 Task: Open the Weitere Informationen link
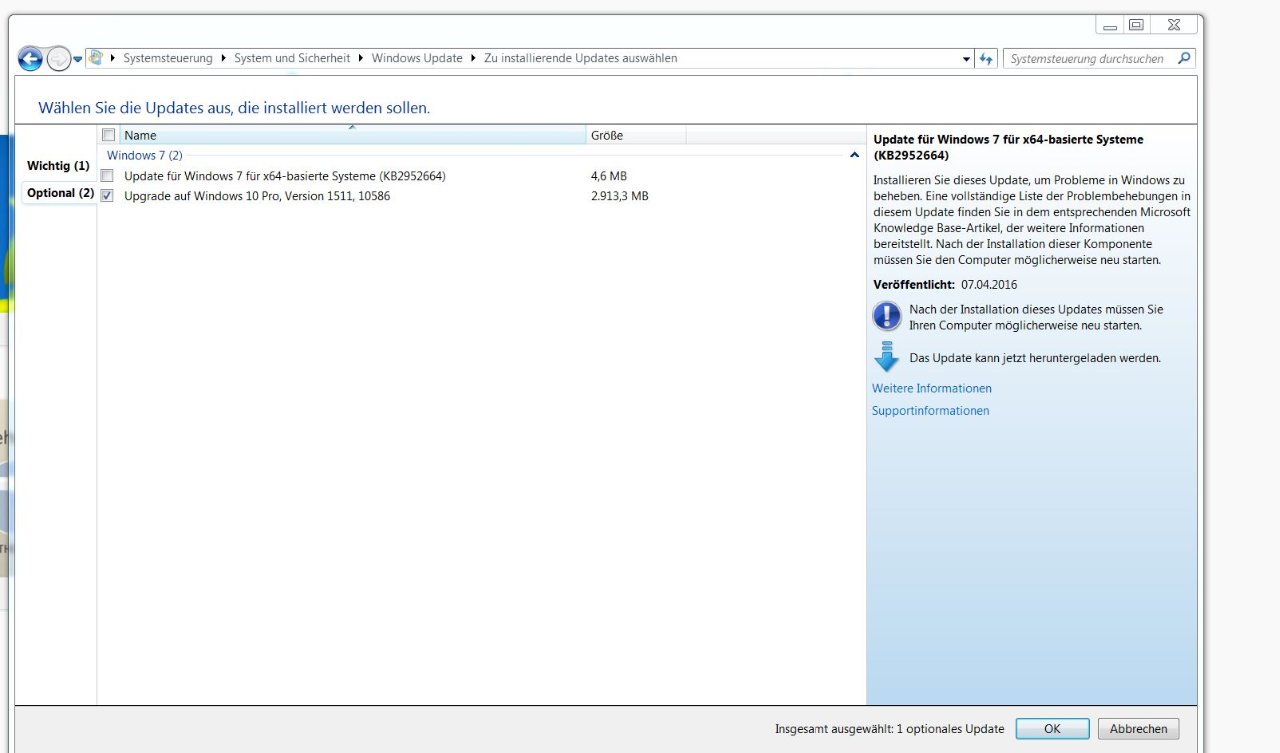click(x=932, y=388)
